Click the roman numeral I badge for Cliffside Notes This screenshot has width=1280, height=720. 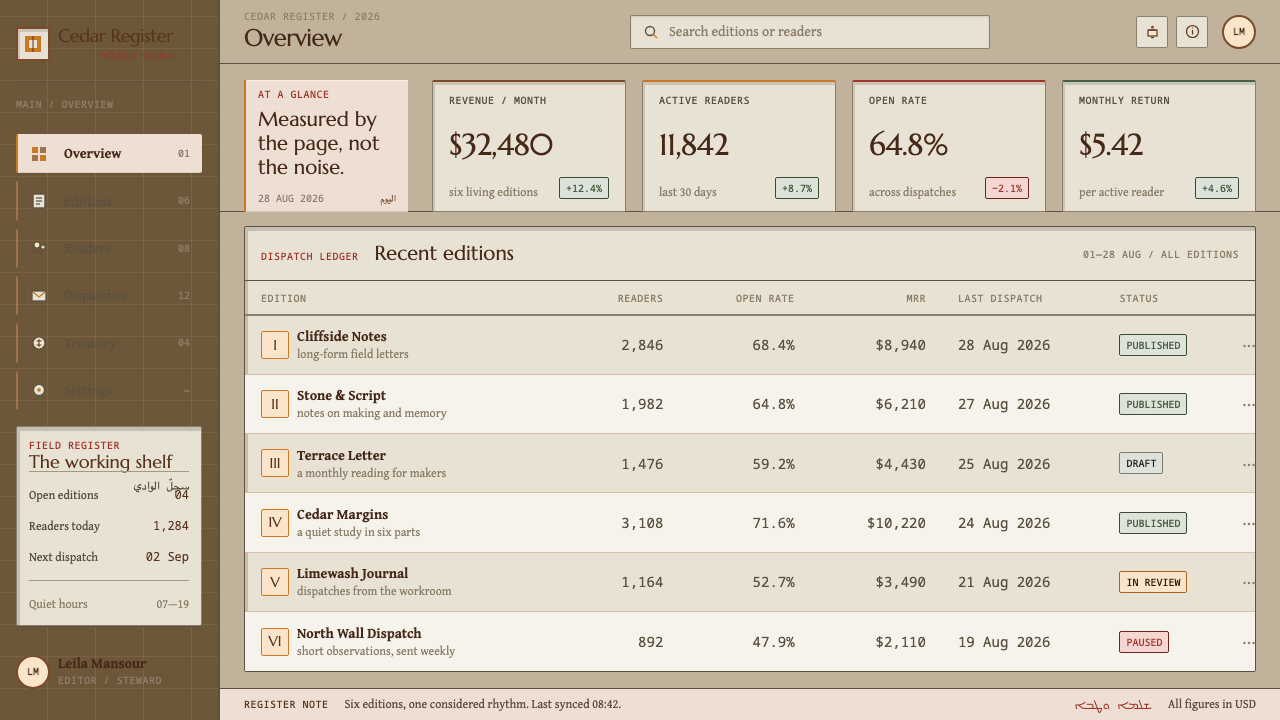coord(275,345)
